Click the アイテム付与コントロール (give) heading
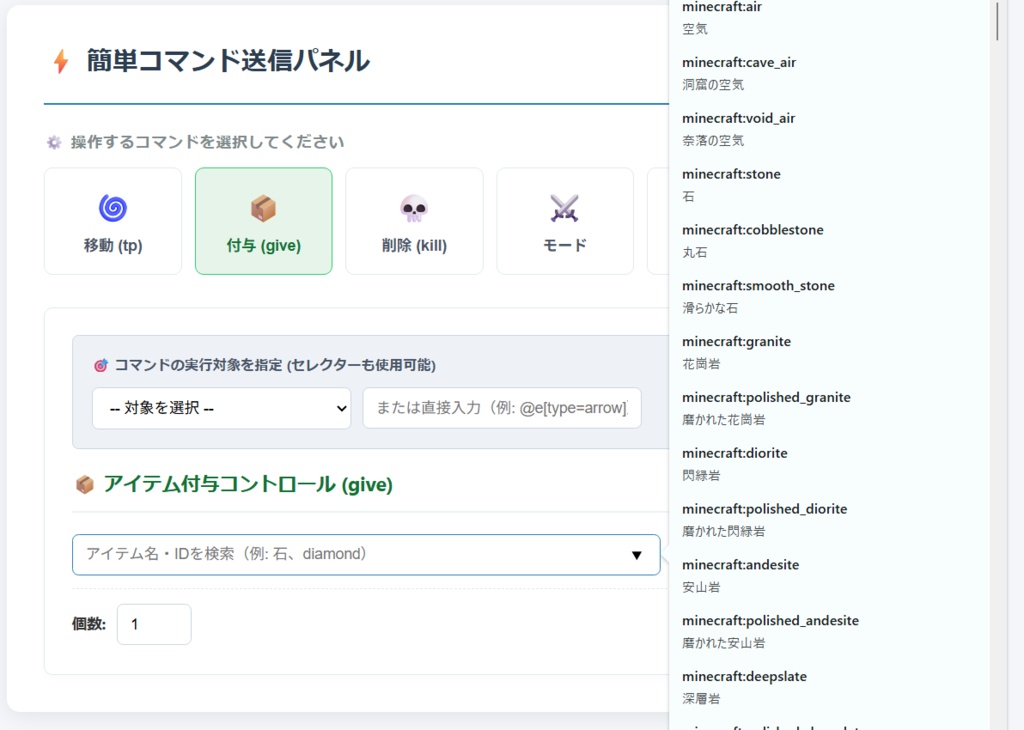1024x730 pixels. [248, 484]
